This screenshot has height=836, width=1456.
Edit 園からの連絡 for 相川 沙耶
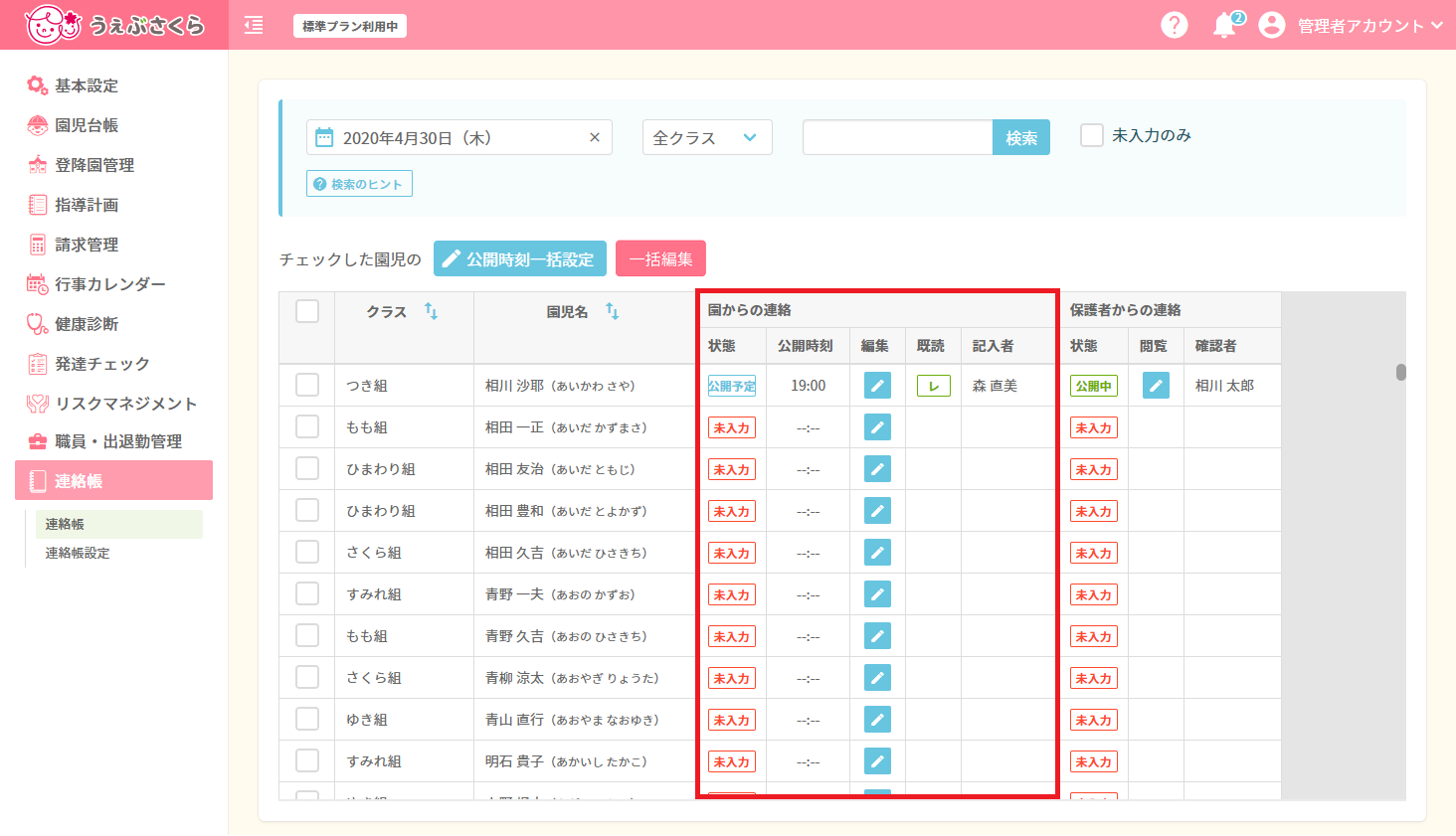point(877,386)
